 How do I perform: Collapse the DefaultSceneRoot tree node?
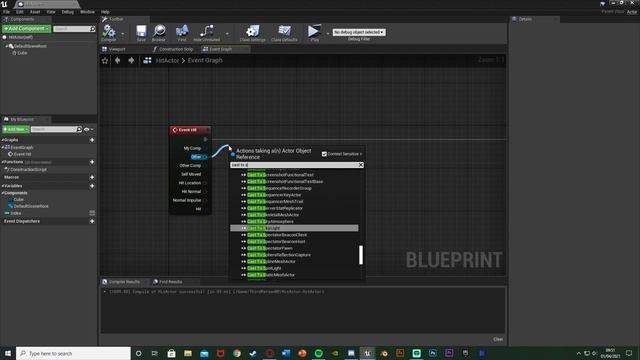(7, 46)
